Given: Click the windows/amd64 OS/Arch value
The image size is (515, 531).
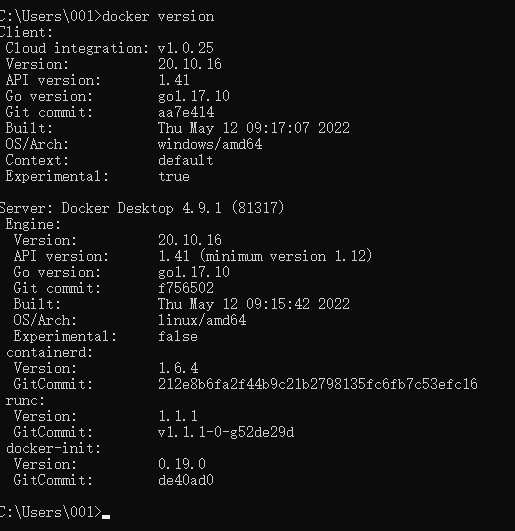Looking at the screenshot, I should pos(210,144).
